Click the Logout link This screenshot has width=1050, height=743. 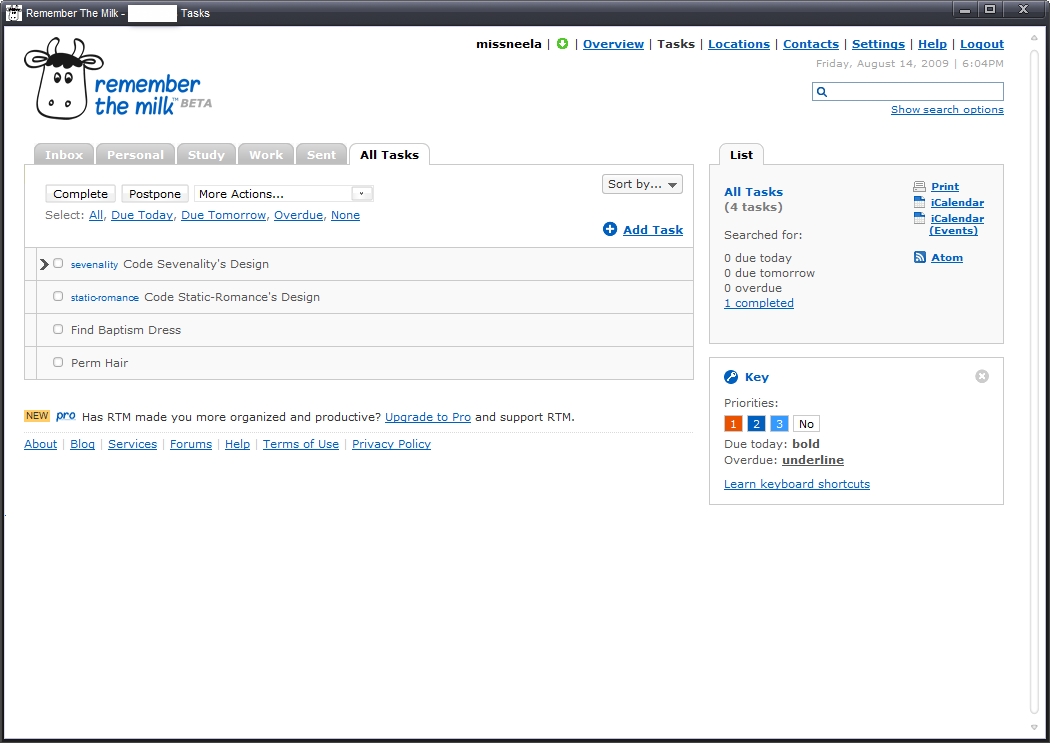click(x=982, y=44)
